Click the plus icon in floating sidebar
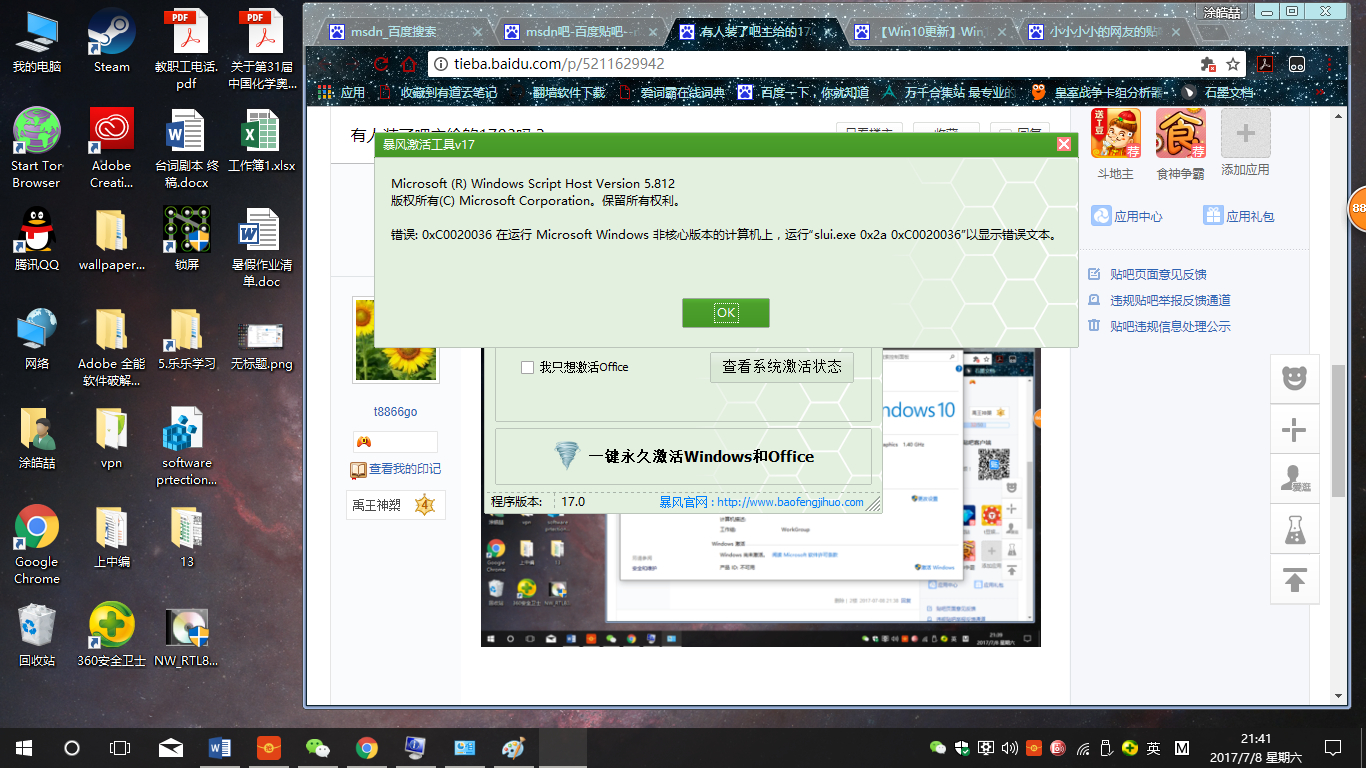Viewport: 1366px width, 768px height. (x=1295, y=430)
